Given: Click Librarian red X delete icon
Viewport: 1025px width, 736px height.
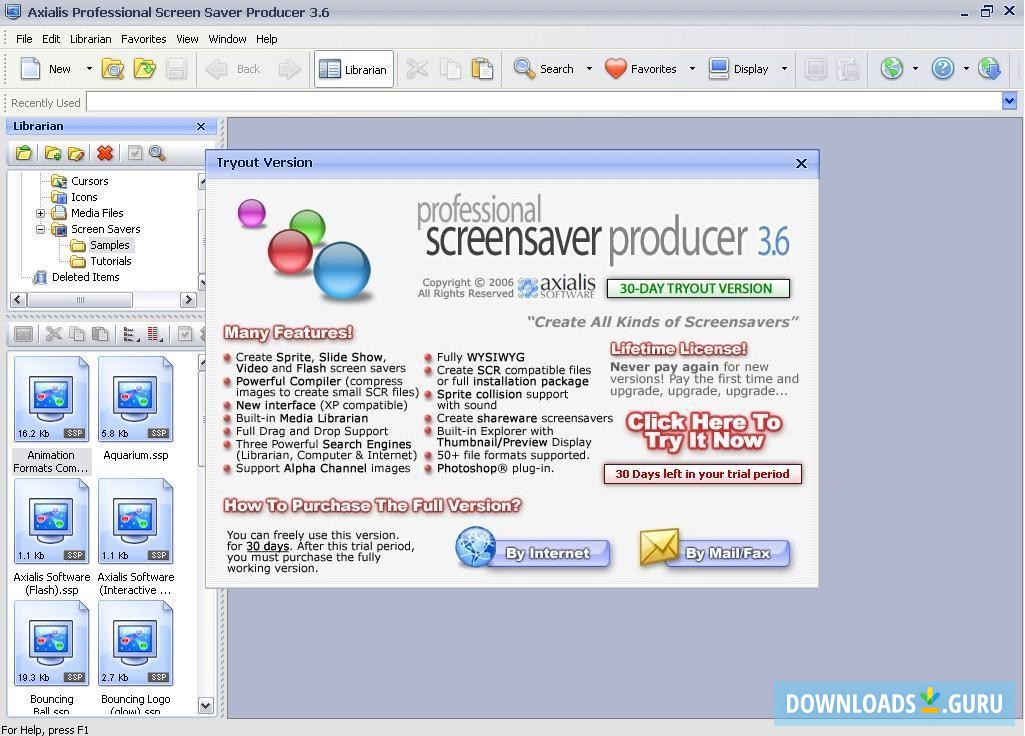Looking at the screenshot, I should 105,153.
